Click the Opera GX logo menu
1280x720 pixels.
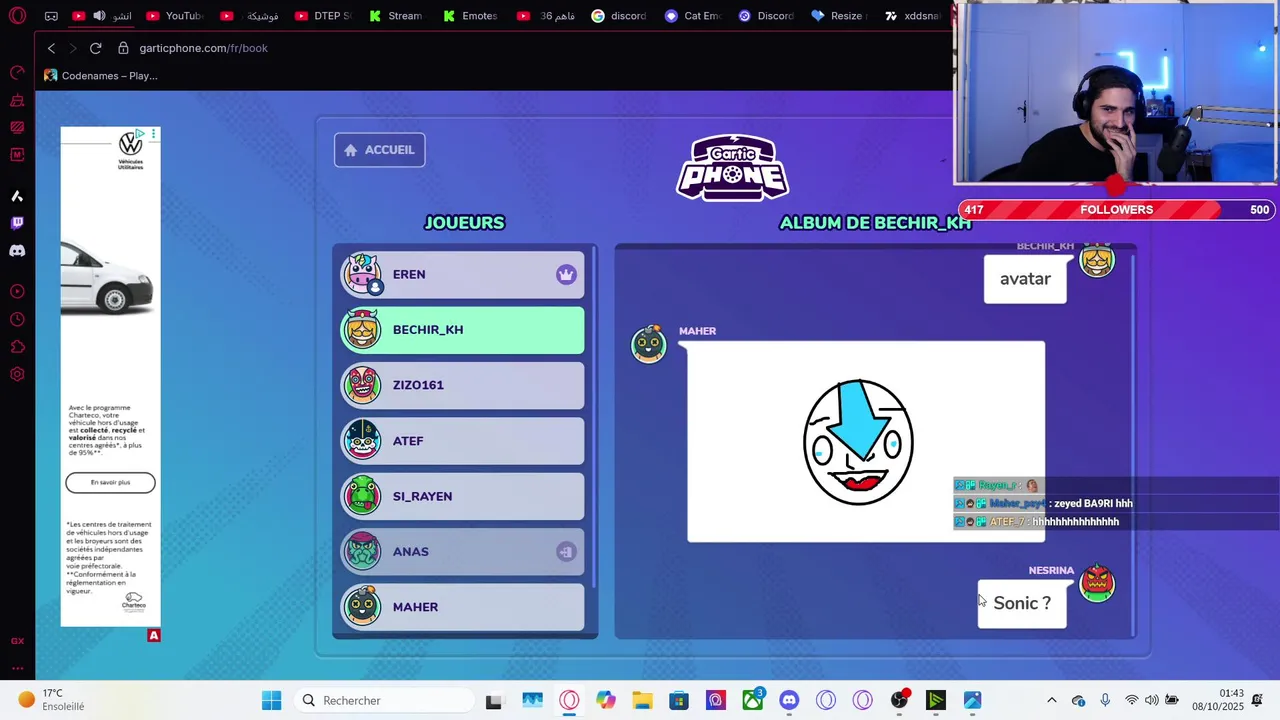click(17, 16)
